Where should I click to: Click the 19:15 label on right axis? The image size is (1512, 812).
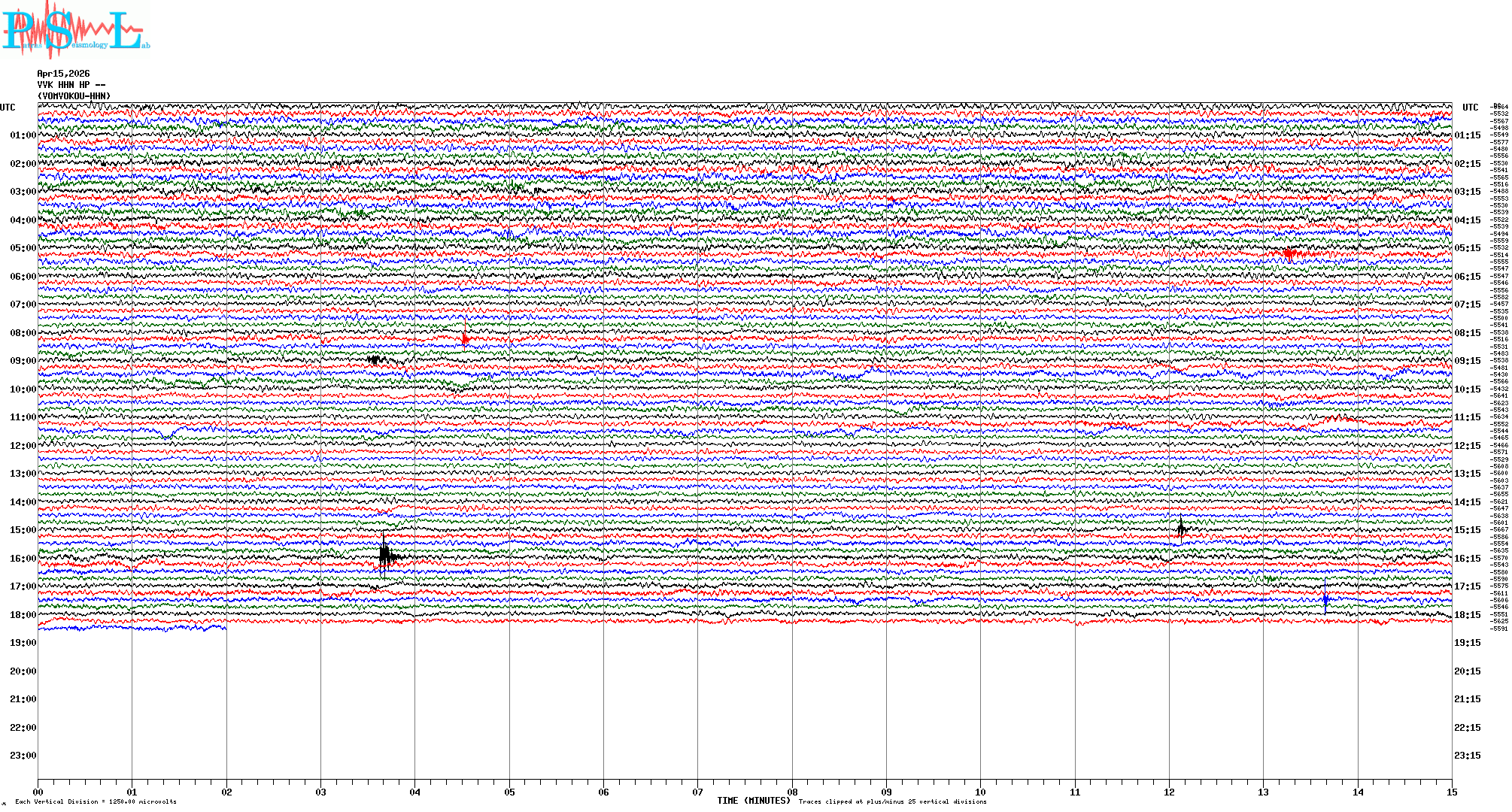tap(1467, 643)
